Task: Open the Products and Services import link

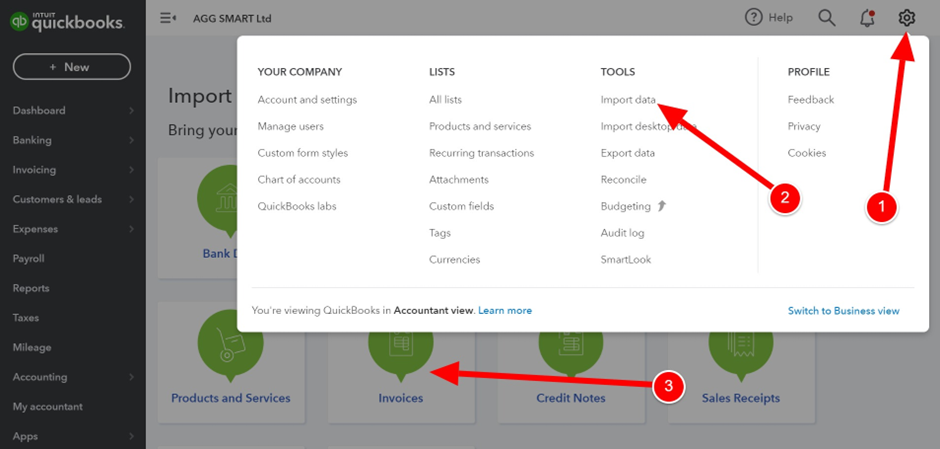Action: click(x=231, y=398)
